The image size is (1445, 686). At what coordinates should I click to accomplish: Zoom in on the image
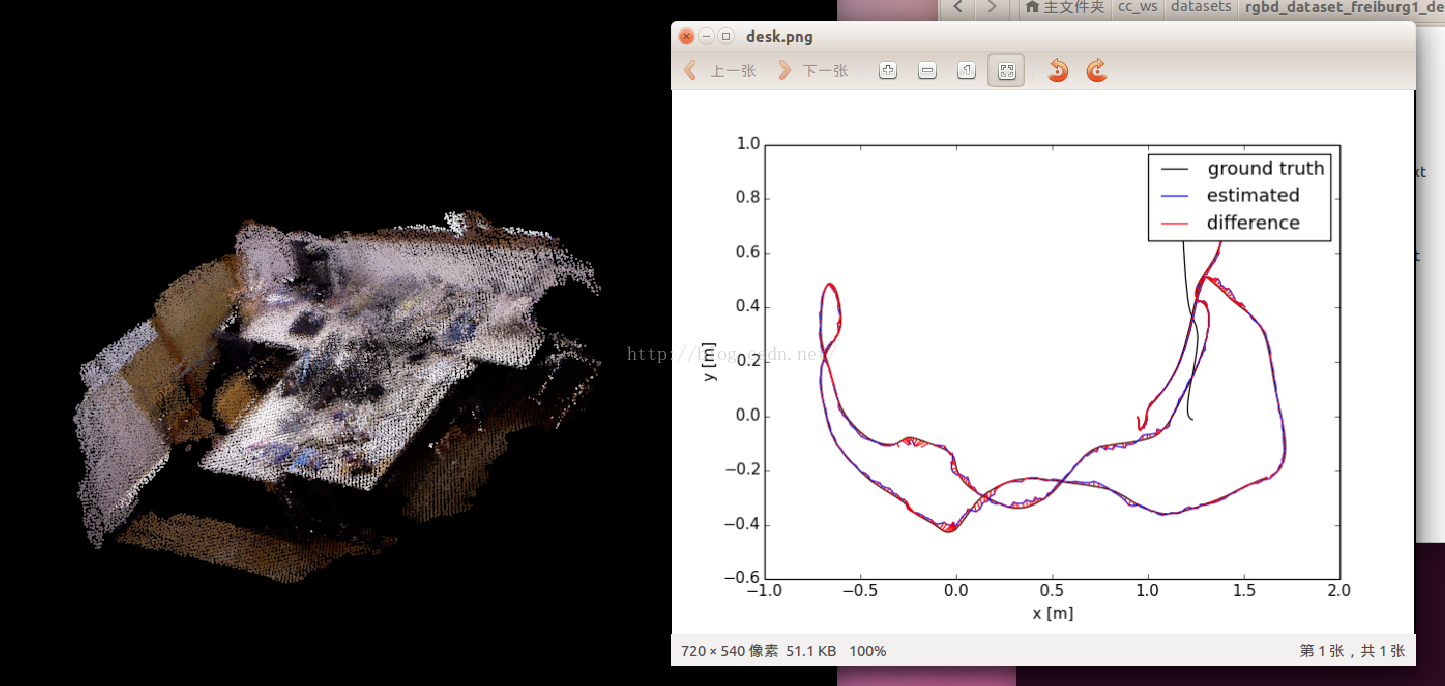click(887, 71)
